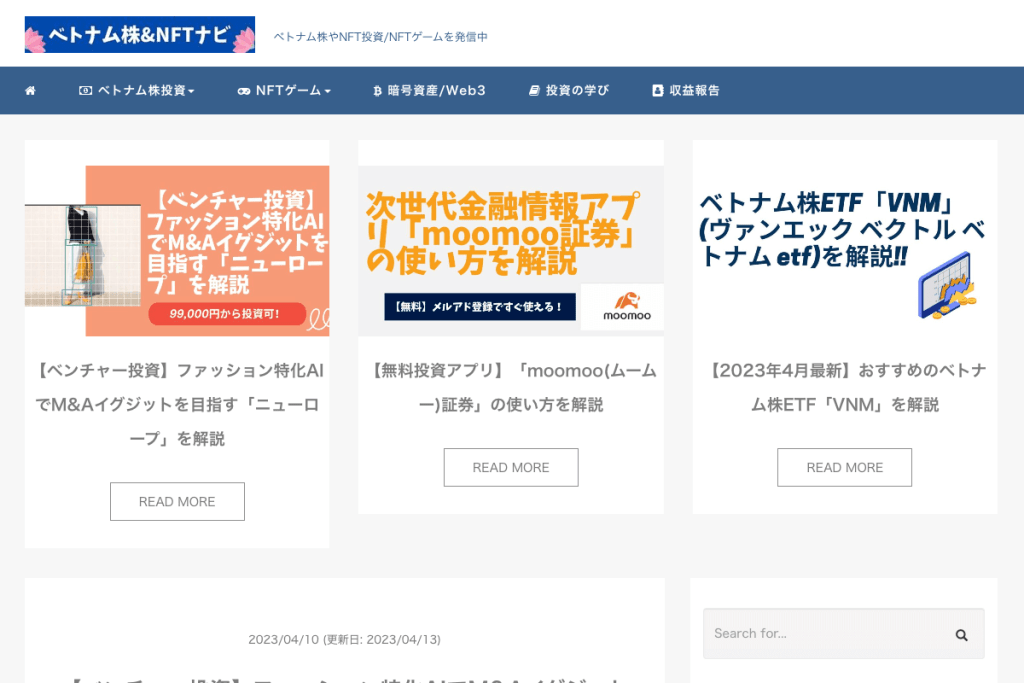Open the ニューロープ venture investment thumbnail
The image size is (1024, 683).
point(177,251)
